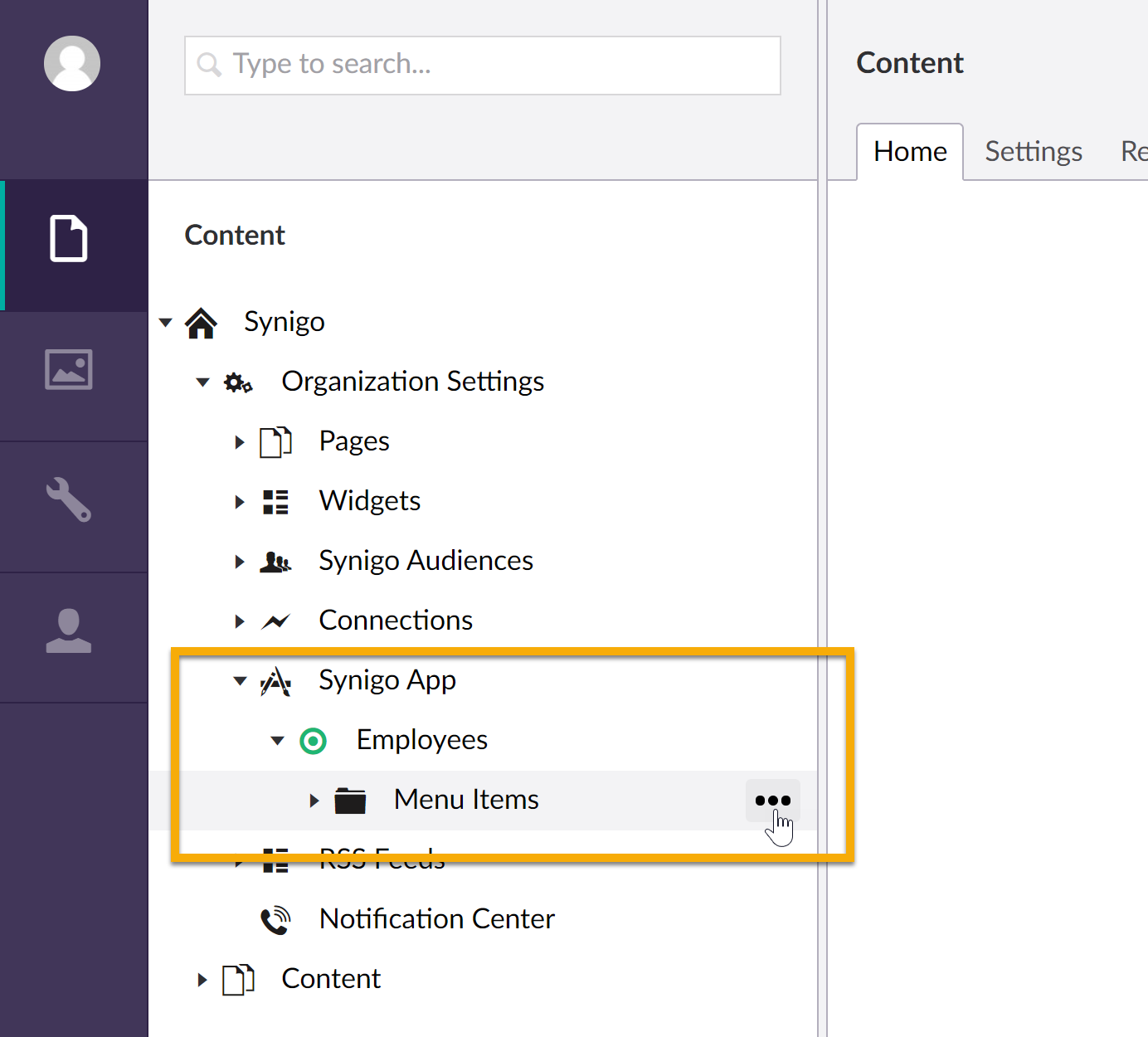Image resolution: width=1148 pixels, height=1037 pixels.
Task: Select Menu Items in the tree
Action: [466, 801]
